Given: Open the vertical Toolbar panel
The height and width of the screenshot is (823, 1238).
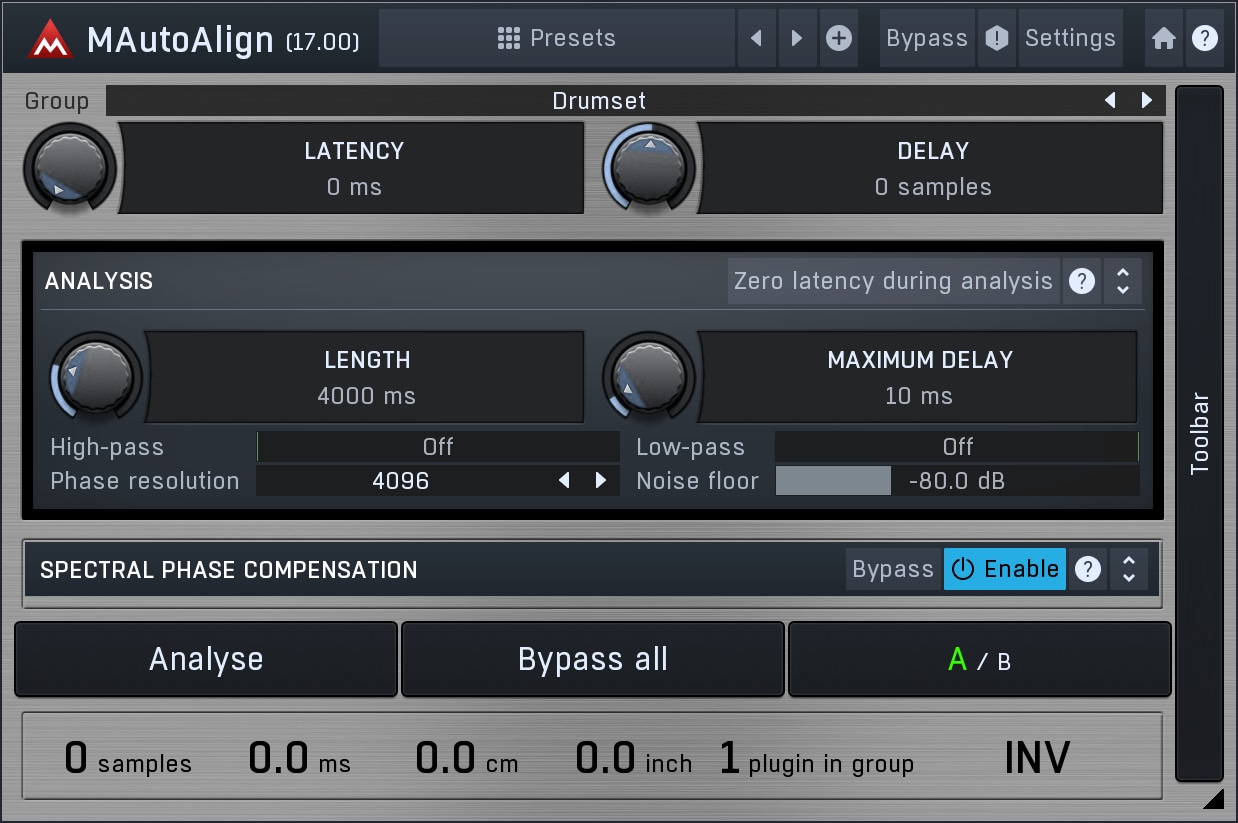Looking at the screenshot, I should coord(1199,433).
